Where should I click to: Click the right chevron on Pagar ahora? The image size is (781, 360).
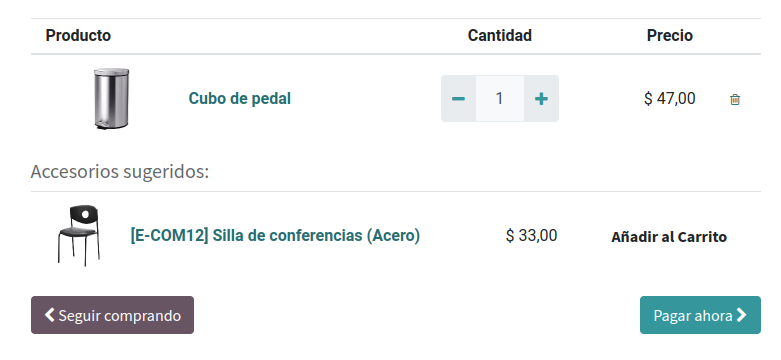click(x=742, y=315)
